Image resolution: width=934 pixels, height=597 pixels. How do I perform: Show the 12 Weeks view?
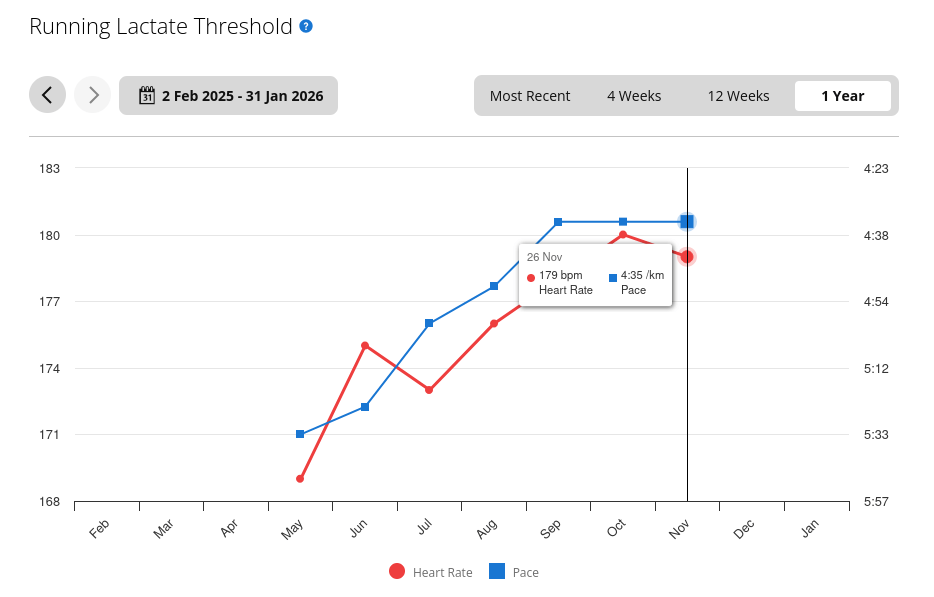738,96
